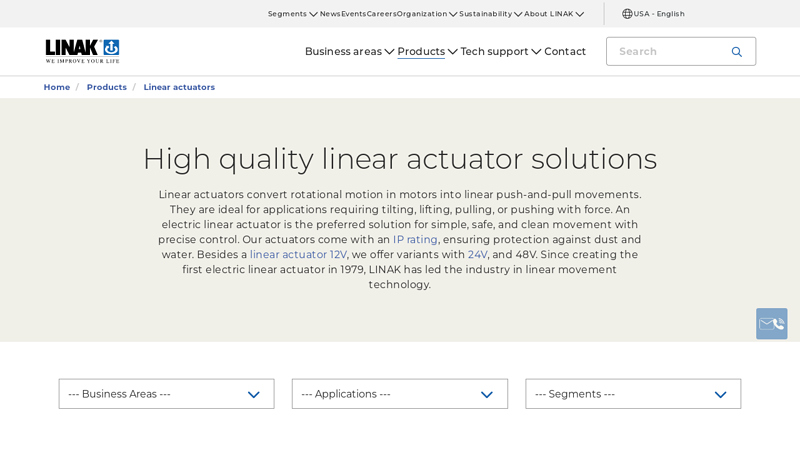Screen dimensions: 800x450
Task: Go to Careers in the top bar
Action: pyautogui.click(x=382, y=14)
